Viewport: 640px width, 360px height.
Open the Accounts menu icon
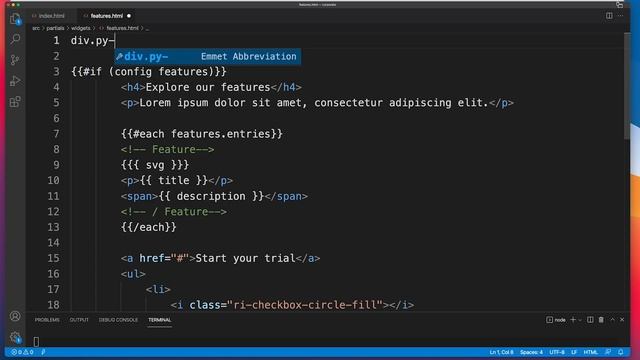pos(15,316)
